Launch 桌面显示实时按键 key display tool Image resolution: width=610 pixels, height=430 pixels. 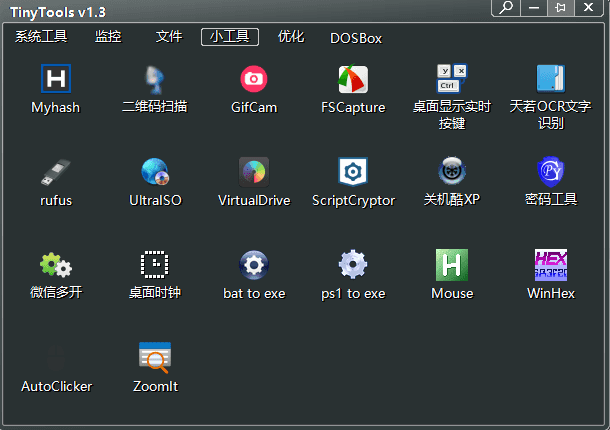452,79
